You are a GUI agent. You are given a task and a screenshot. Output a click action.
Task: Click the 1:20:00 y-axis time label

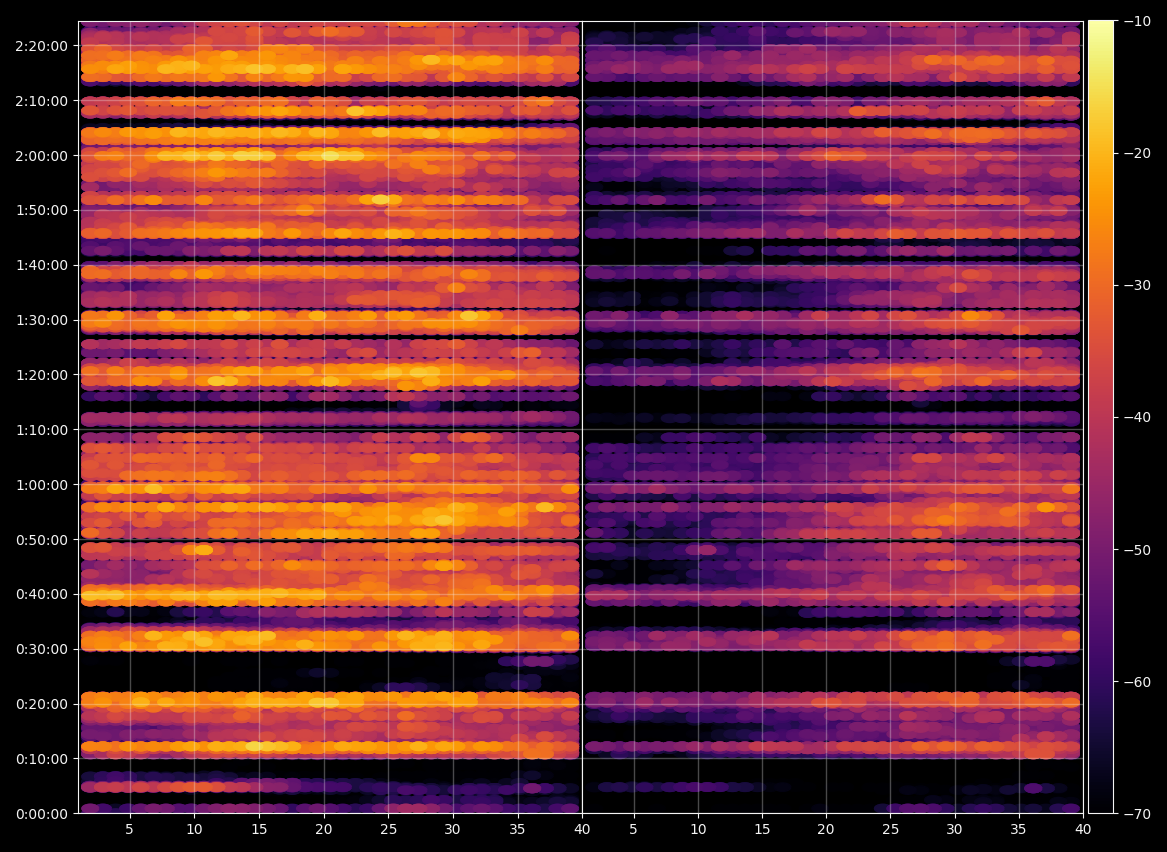click(41, 375)
